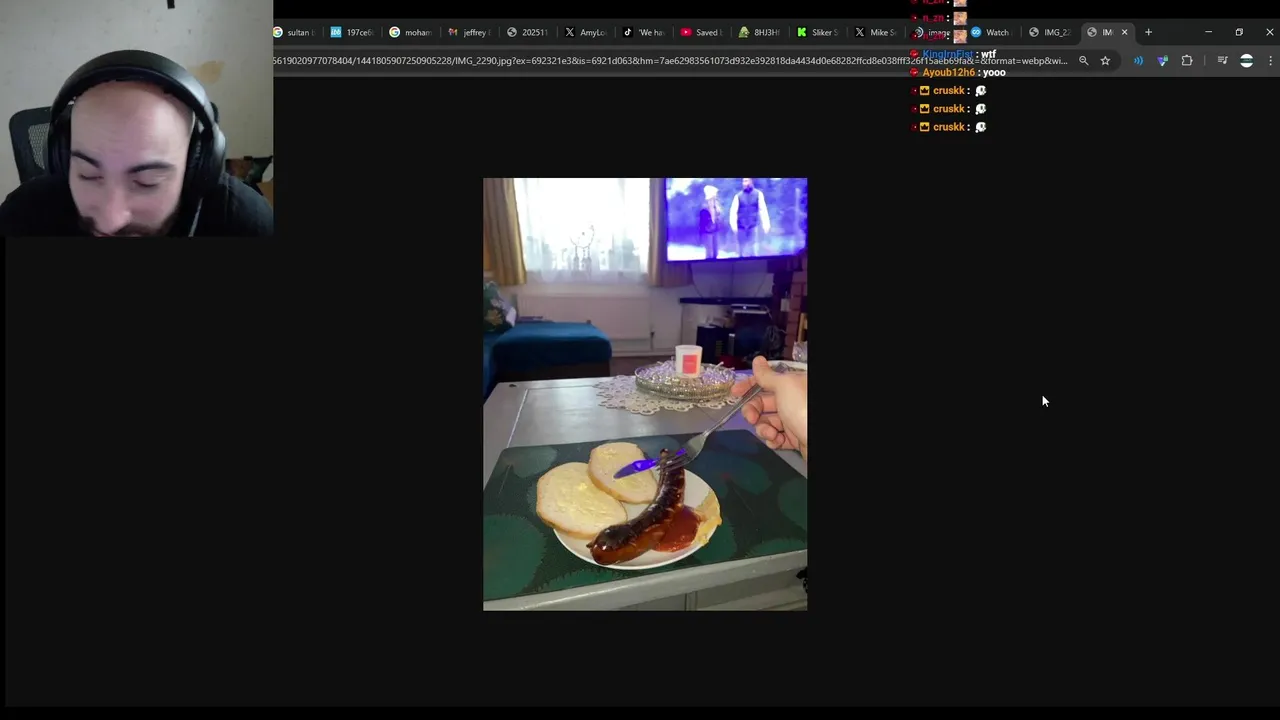Bookmark this page with the star icon

pyautogui.click(x=1105, y=61)
